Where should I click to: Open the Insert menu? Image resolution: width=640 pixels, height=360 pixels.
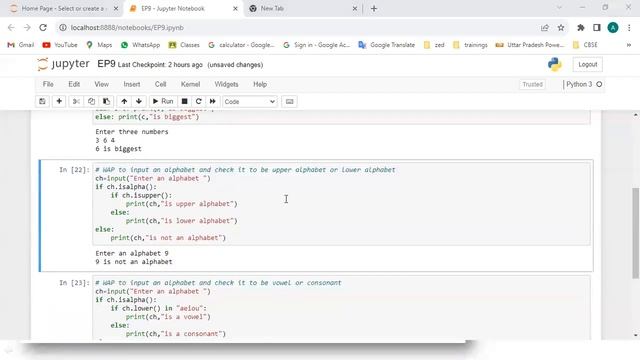pyautogui.click(x=132, y=84)
